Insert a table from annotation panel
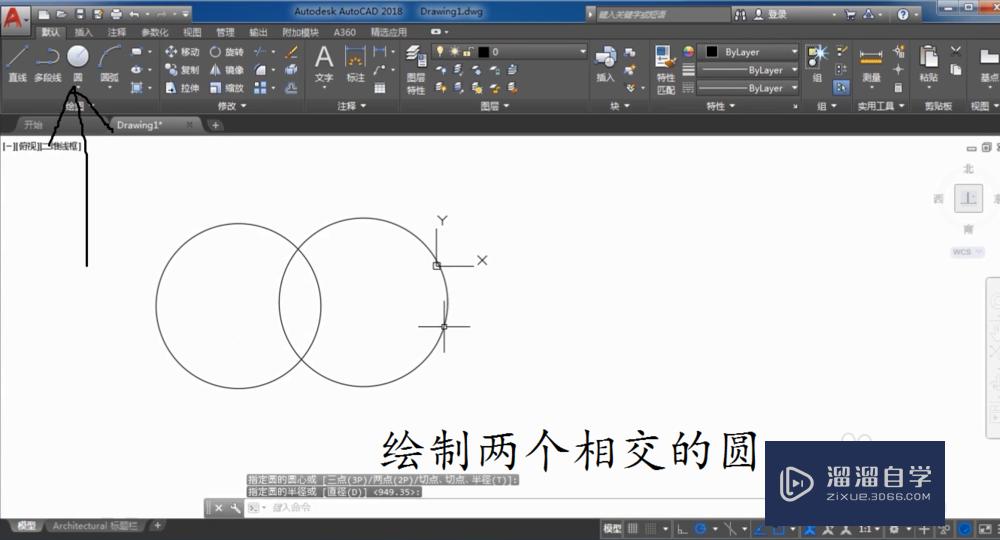The image size is (1000, 540). point(379,88)
